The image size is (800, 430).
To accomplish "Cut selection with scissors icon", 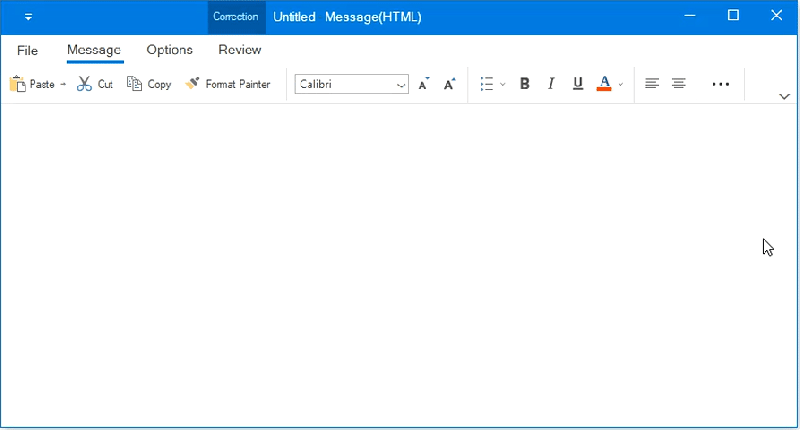I will (84, 84).
